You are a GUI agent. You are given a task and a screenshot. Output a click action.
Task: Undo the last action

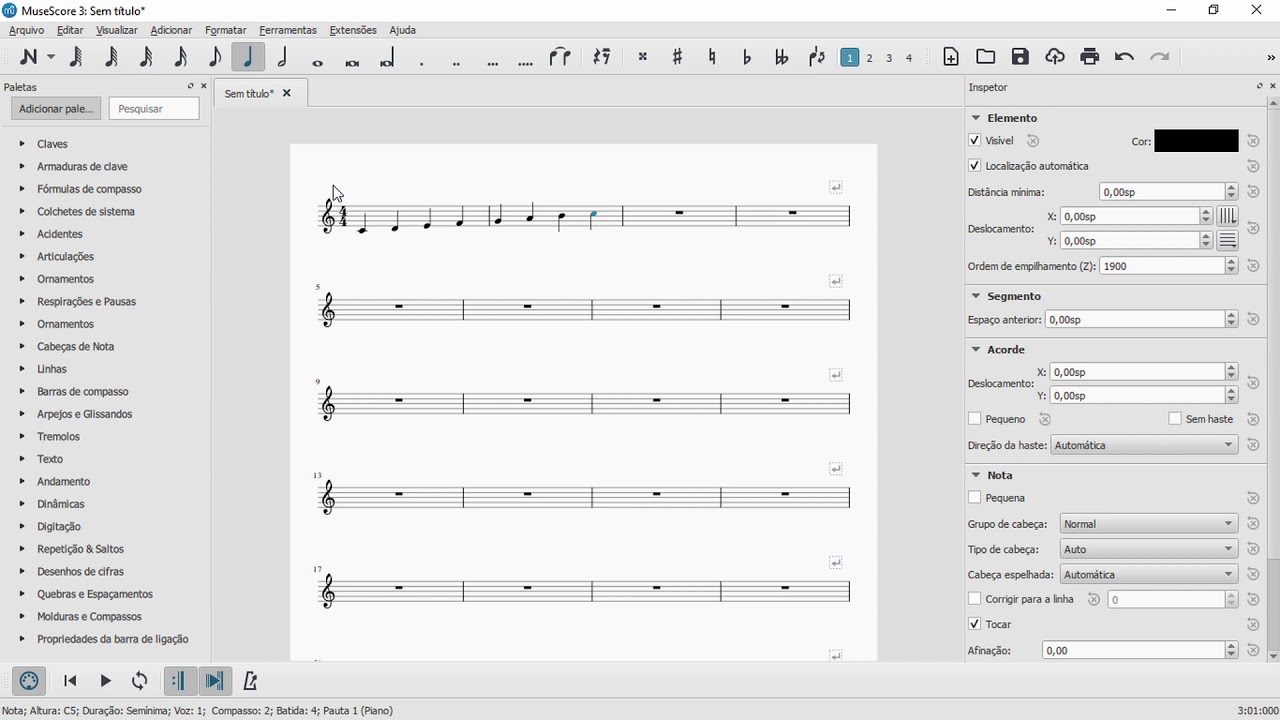1124,57
